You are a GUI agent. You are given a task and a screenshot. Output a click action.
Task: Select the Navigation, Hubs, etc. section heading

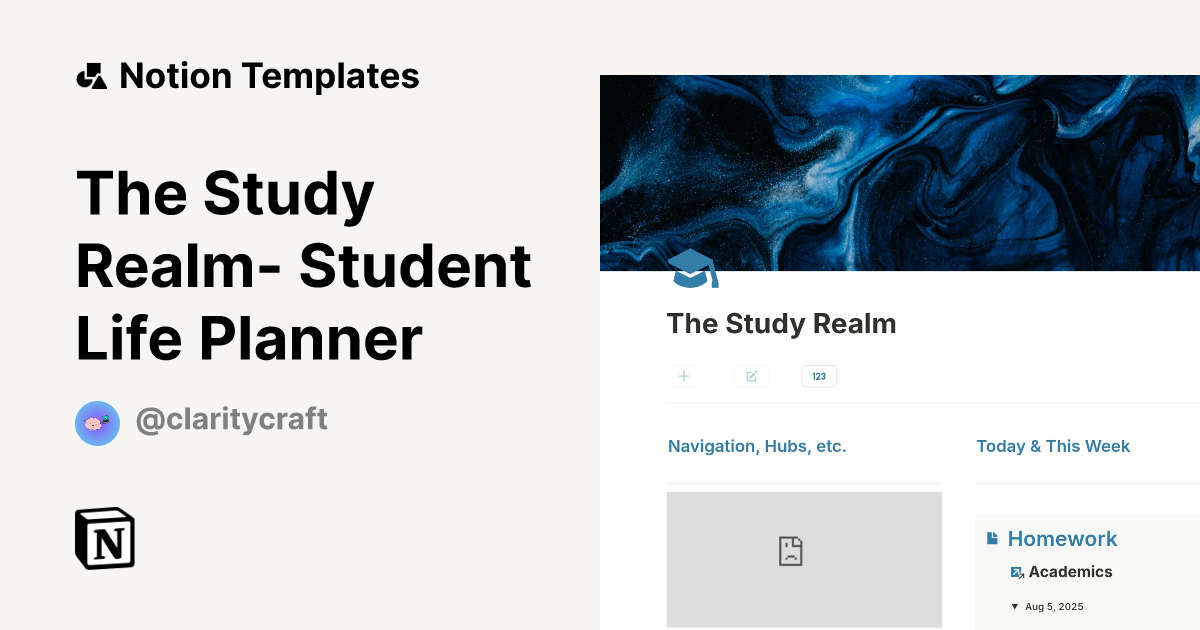(x=757, y=446)
